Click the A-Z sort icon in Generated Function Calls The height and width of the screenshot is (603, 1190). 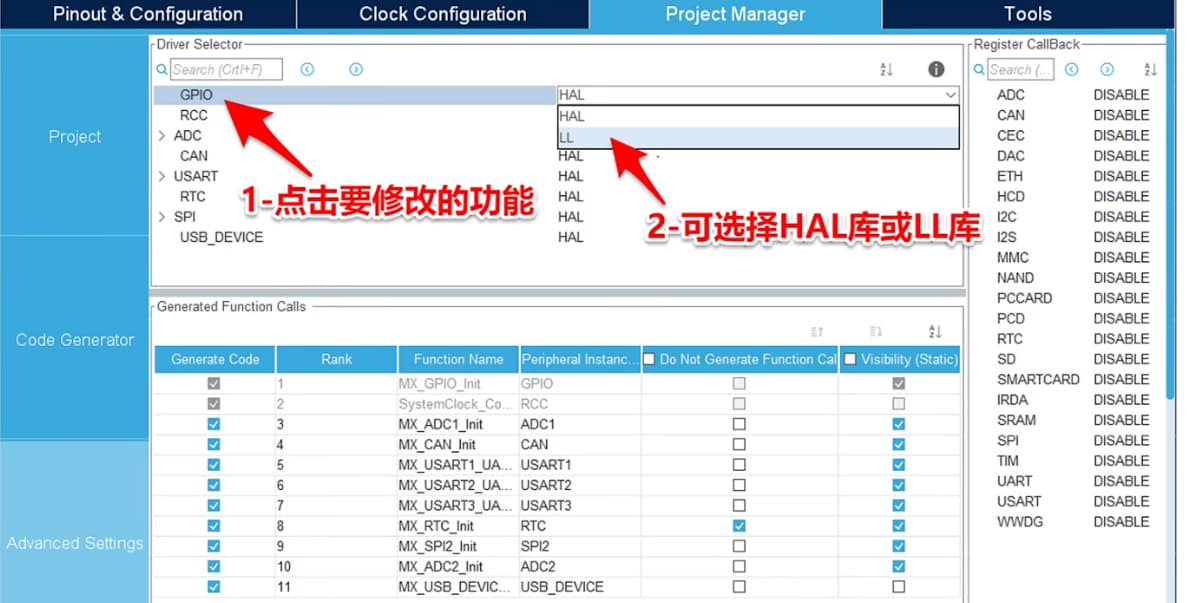tap(935, 332)
